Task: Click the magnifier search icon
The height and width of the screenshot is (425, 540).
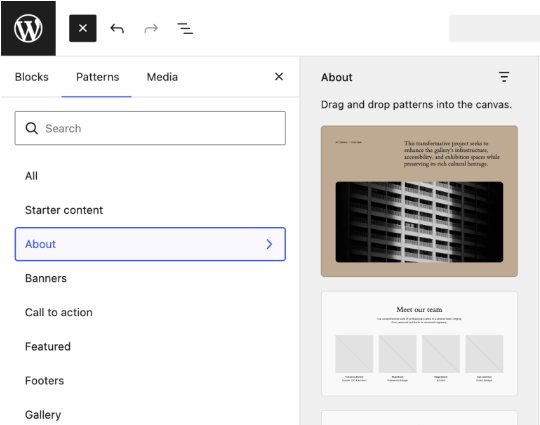Action: pos(32,128)
